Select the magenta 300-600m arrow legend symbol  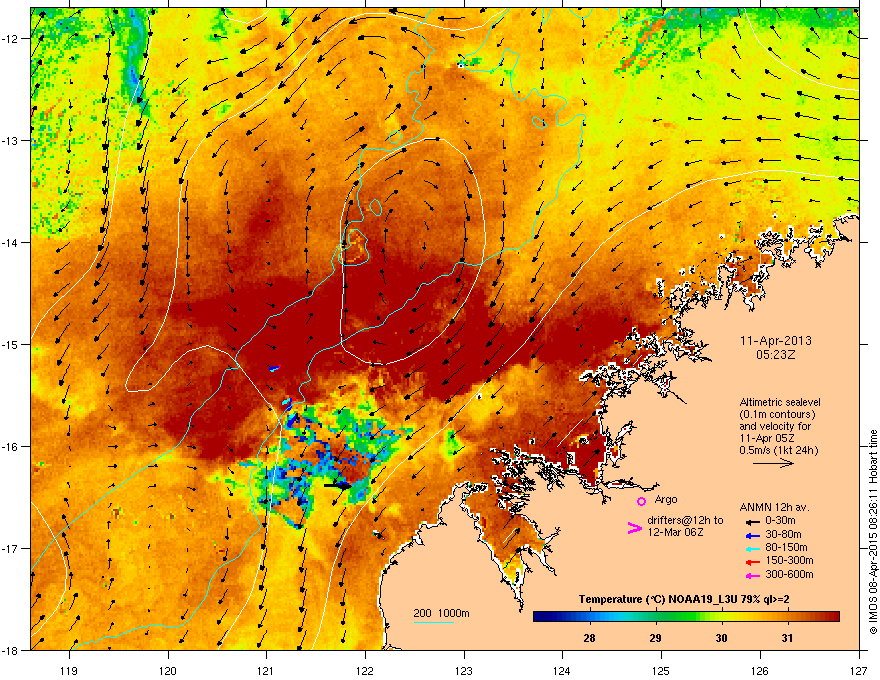tap(752, 575)
